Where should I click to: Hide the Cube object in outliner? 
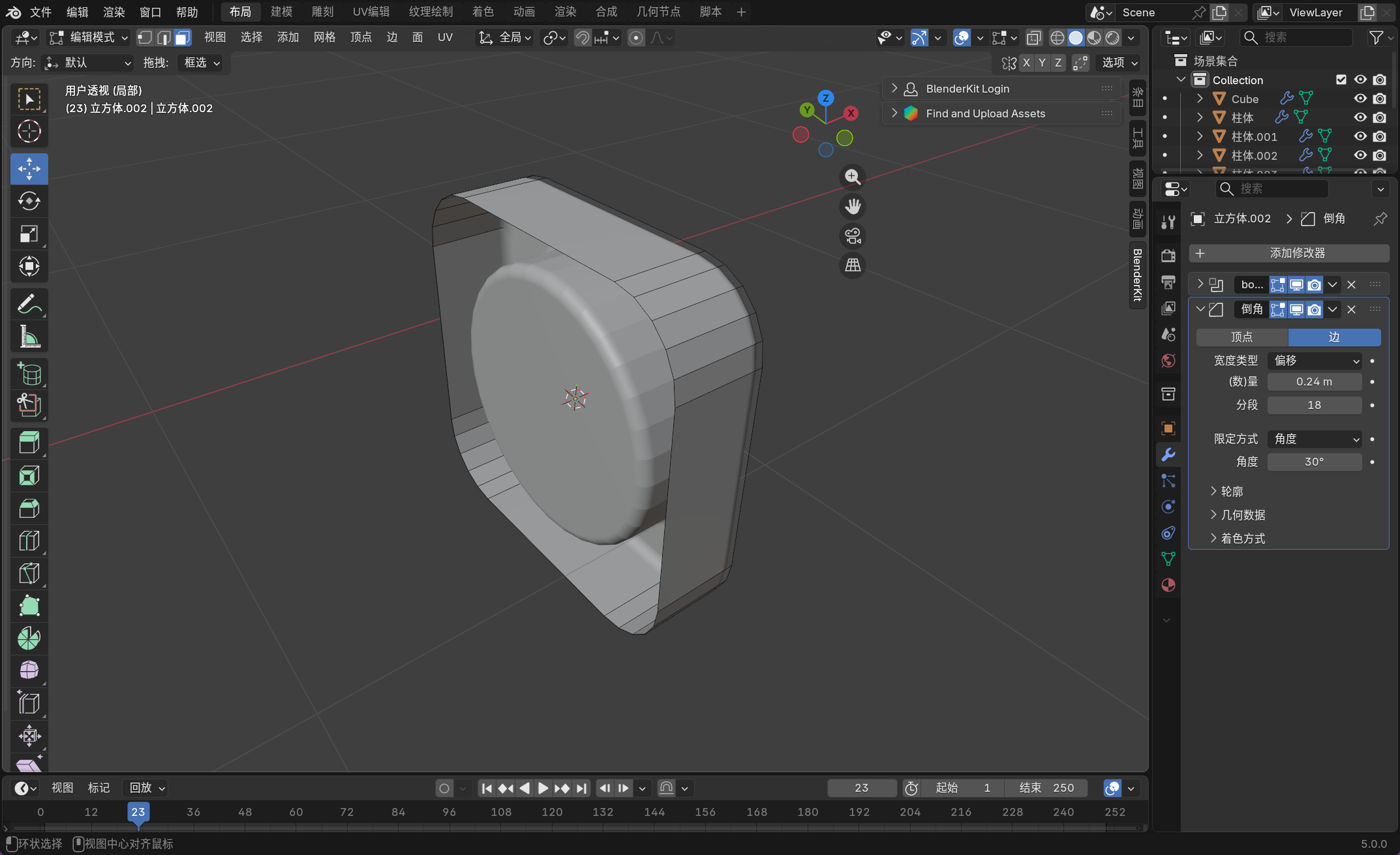coord(1360,98)
